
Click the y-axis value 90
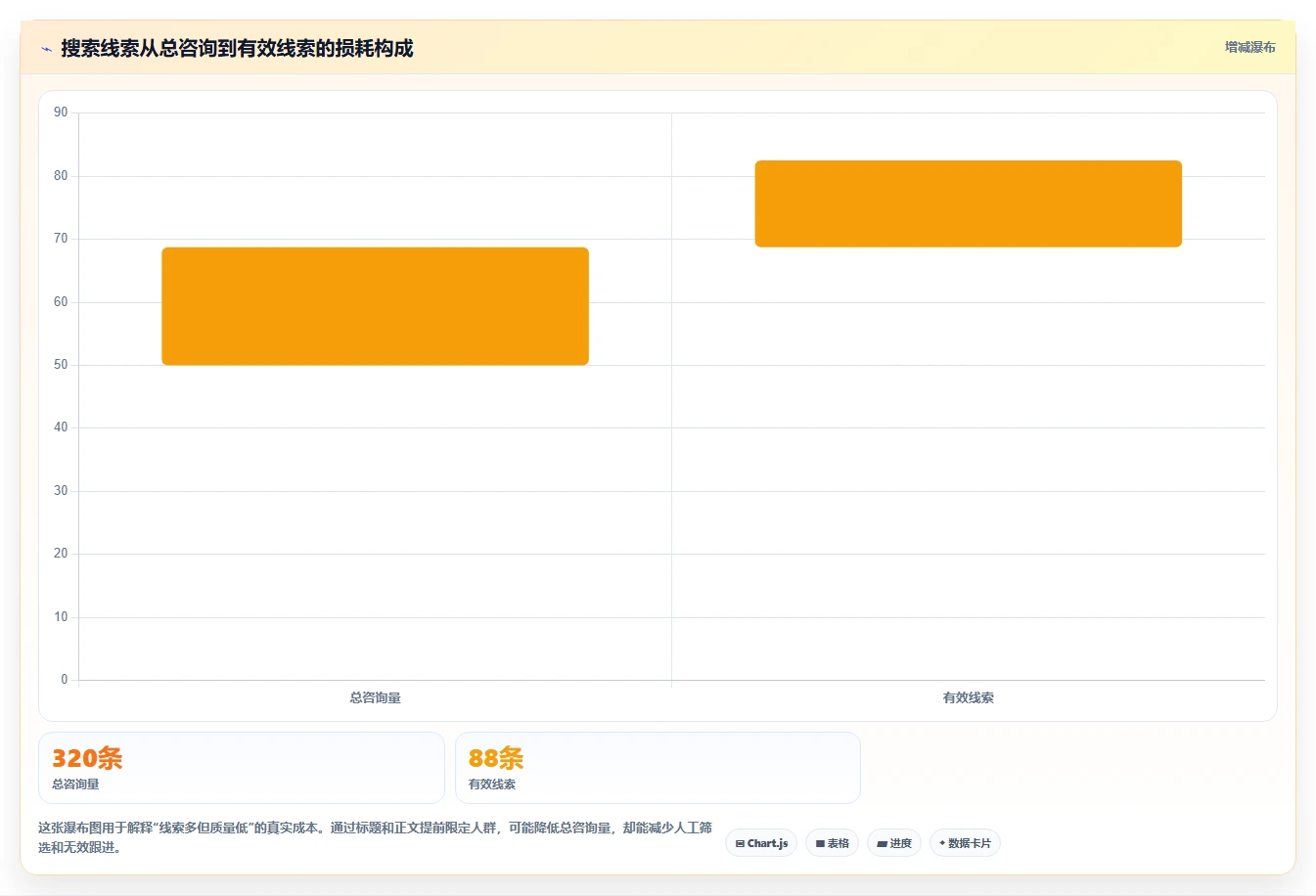[61, 112]
